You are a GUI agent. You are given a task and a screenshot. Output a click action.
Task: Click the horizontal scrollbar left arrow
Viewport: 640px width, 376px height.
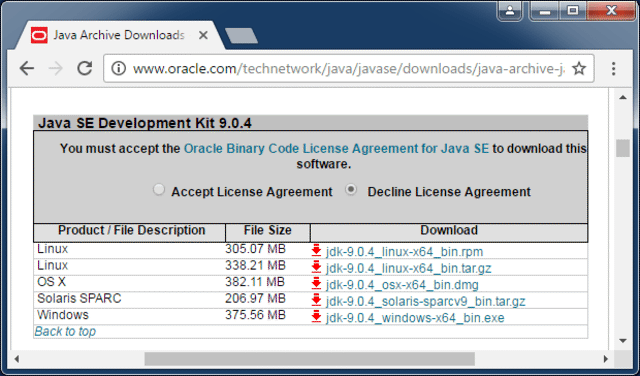tap(17, 359)
